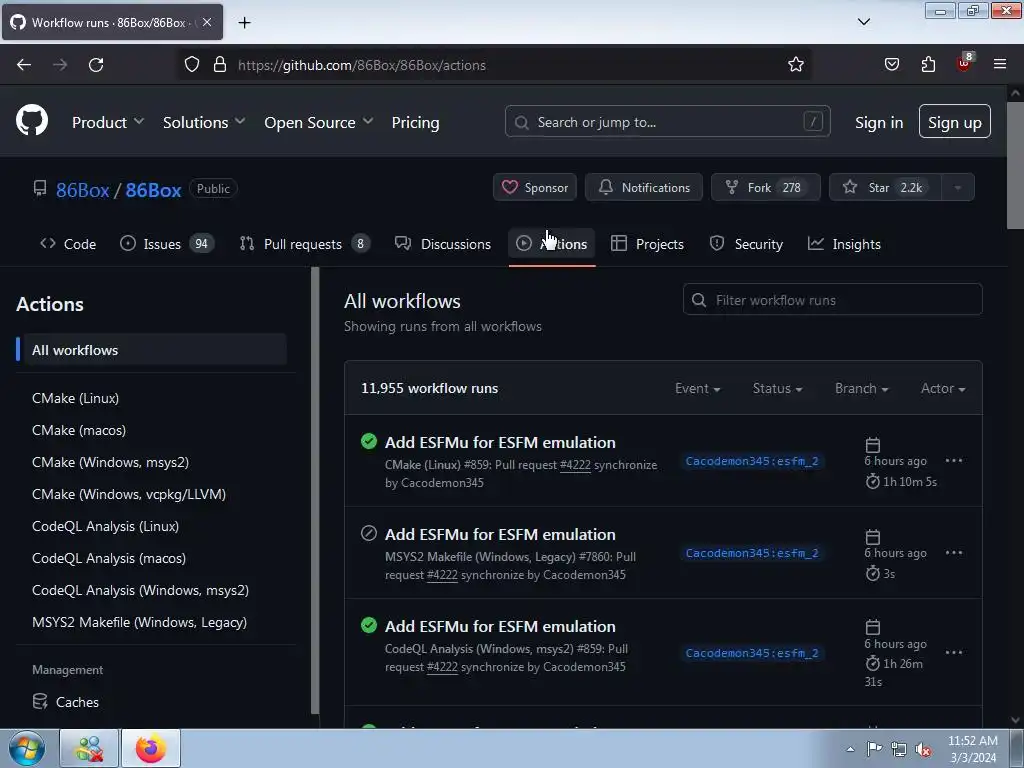Open the Pricing page
The image size is (1024, 768).
coord(415,122)
